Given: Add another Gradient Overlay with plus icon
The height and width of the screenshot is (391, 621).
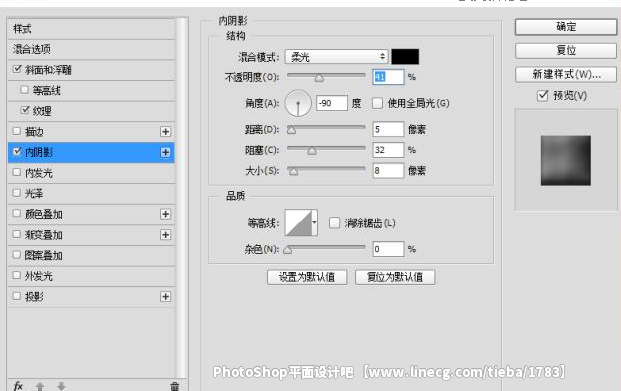Looking at the screenshot, I should click(x=166, y=235).
